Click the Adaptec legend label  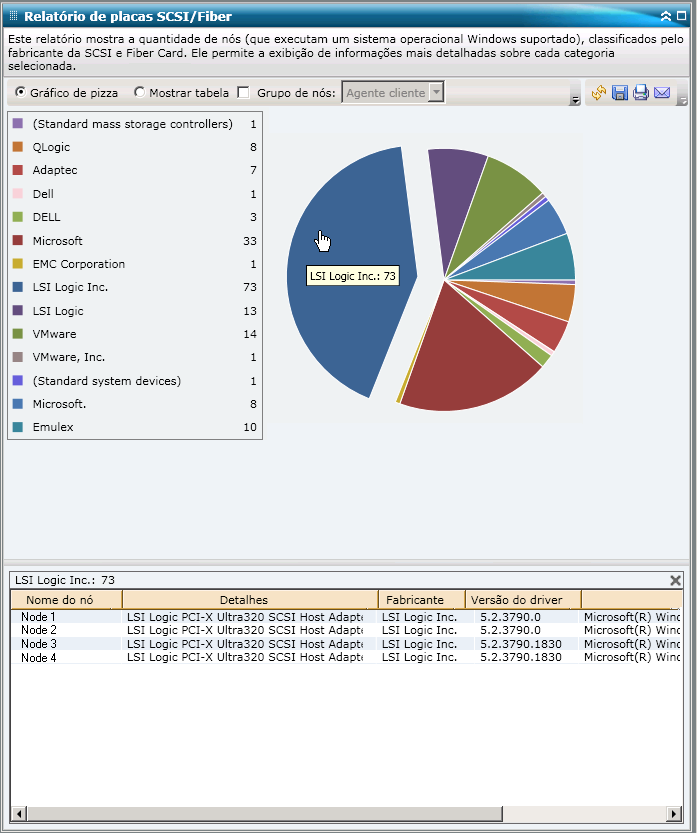coord(55,170)
